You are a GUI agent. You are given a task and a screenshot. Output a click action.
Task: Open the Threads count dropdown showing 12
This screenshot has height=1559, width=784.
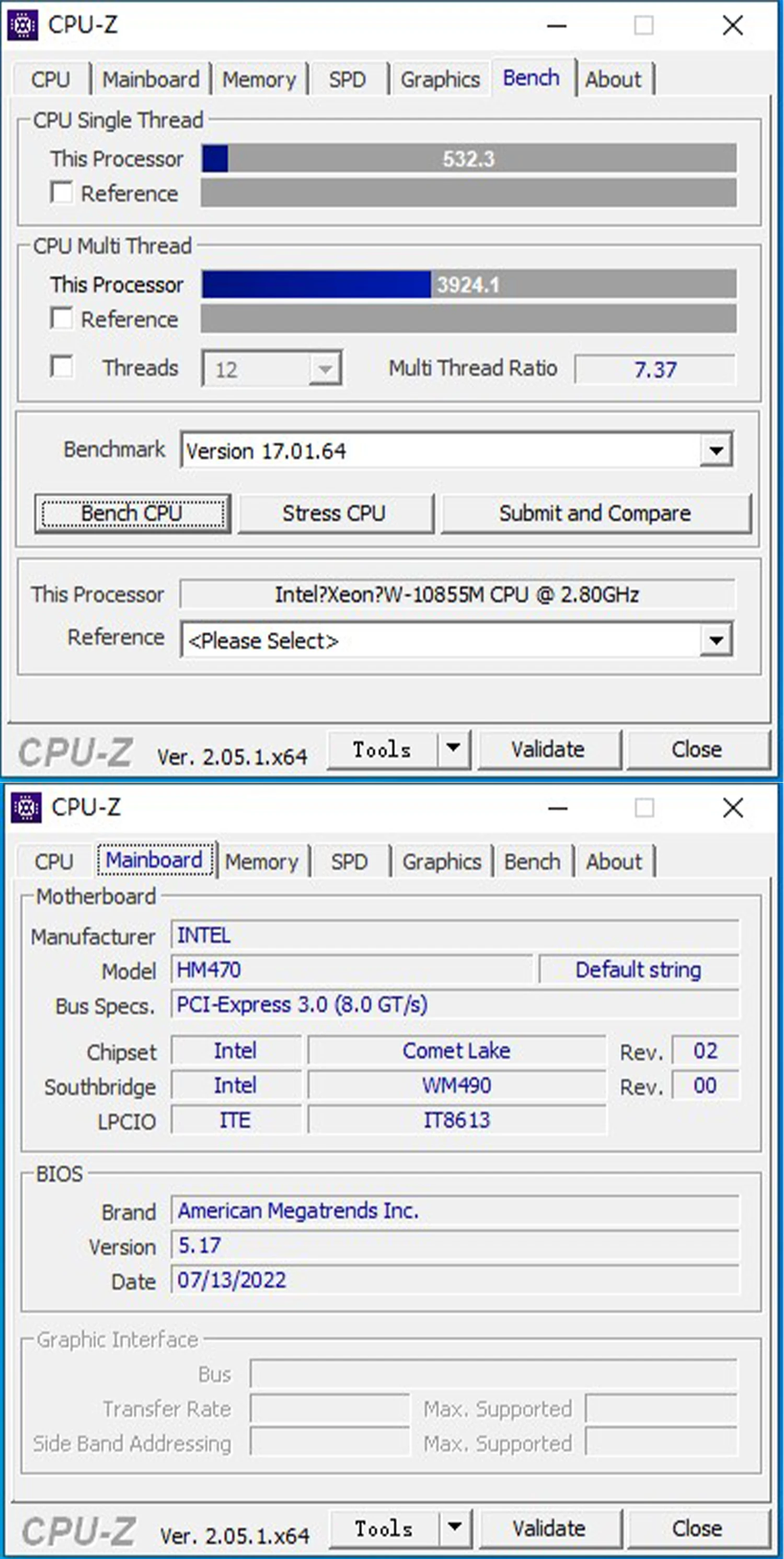click(325, 368)
